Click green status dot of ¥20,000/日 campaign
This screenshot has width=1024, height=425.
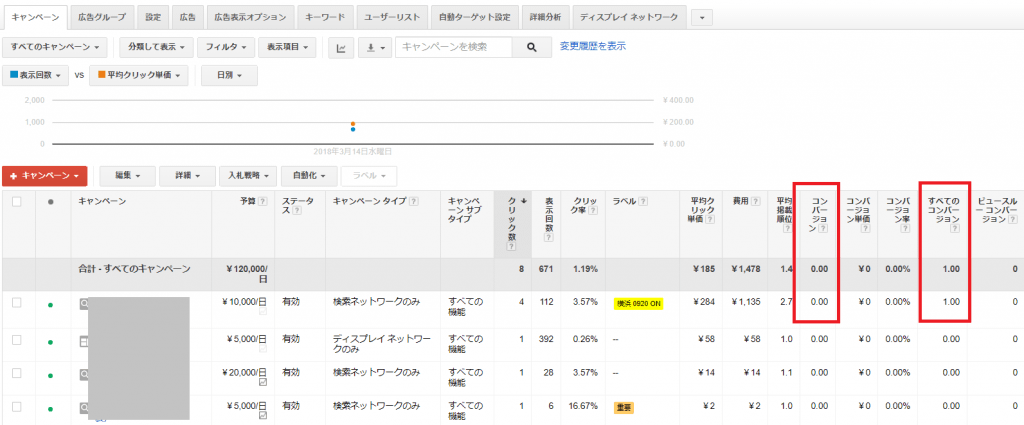click(50, 374)
